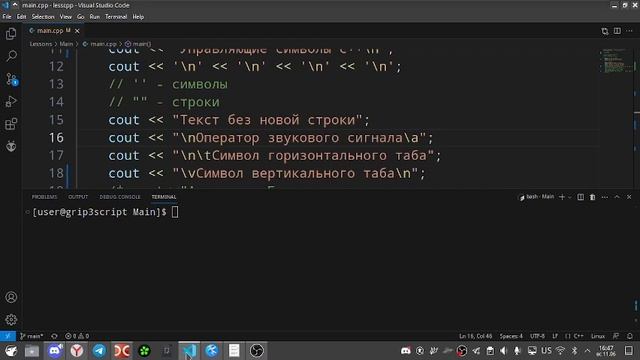The image size is (640, 360).
Task: Open the Help menu
Action: coord(138,17)
